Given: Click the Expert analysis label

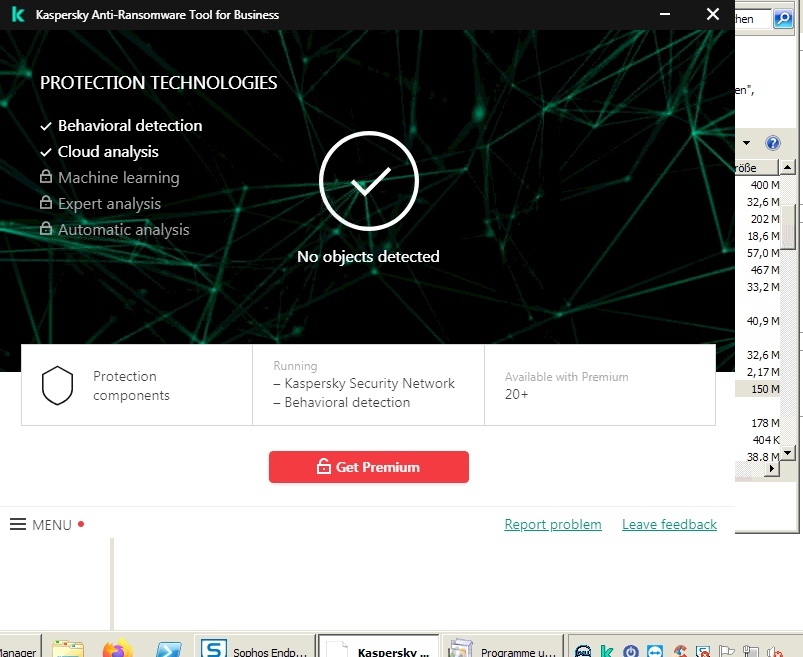Looking at the screenshot, I should click(x=109, y=204).
